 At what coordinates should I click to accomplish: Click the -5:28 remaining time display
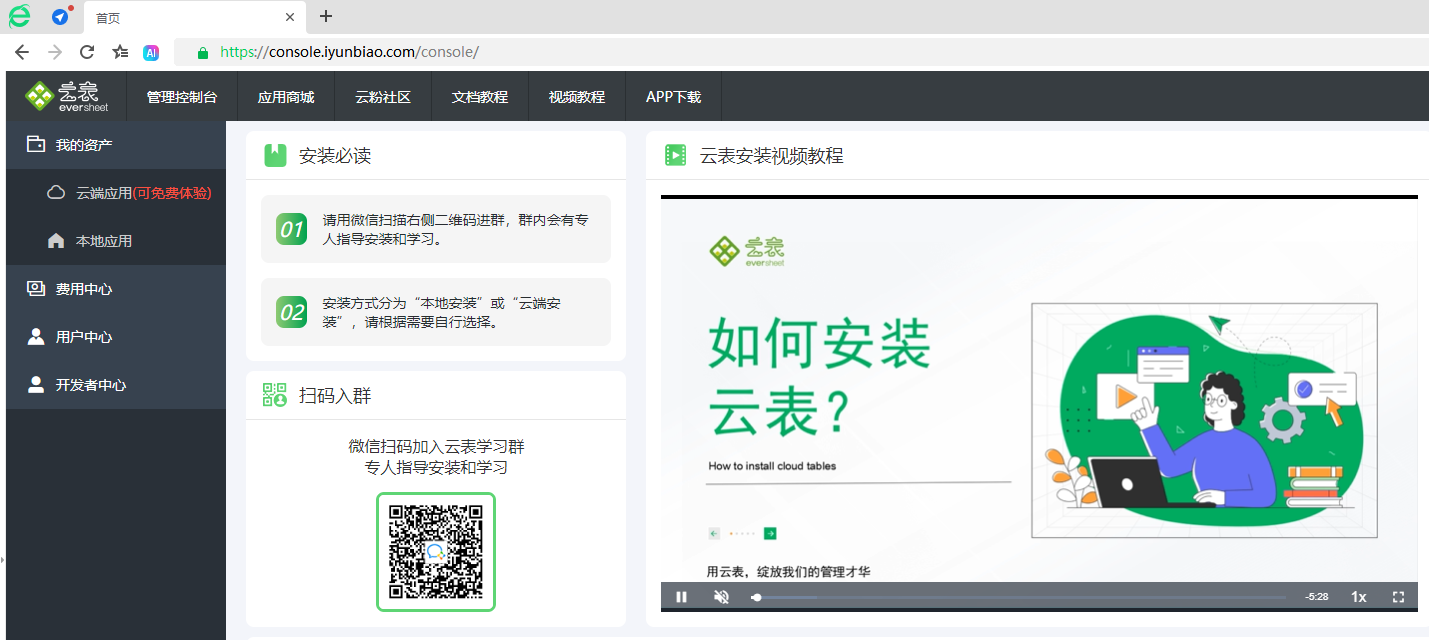[1317, 597]
